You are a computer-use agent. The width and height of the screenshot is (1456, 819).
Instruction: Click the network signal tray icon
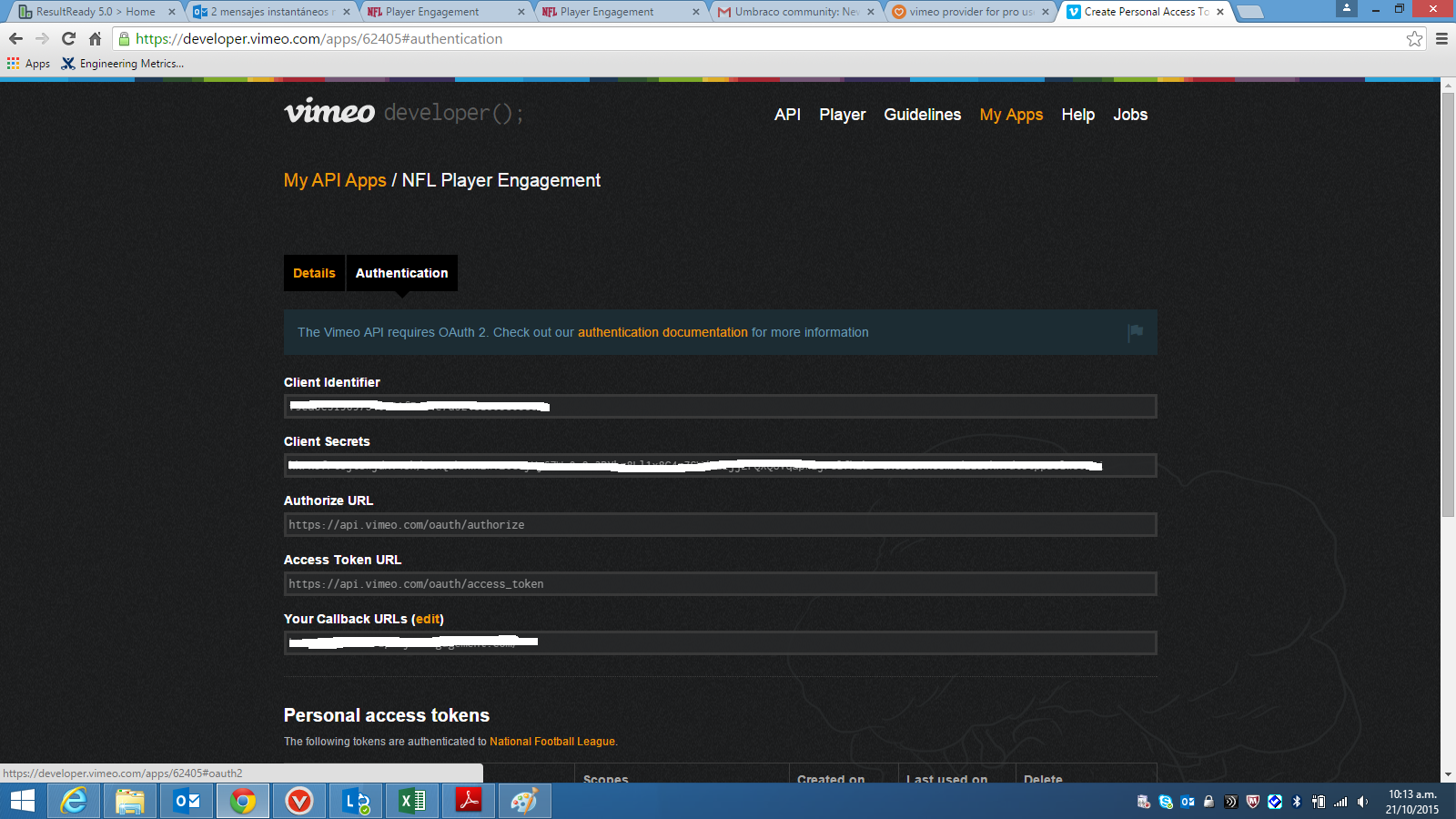coord(1340,802)
